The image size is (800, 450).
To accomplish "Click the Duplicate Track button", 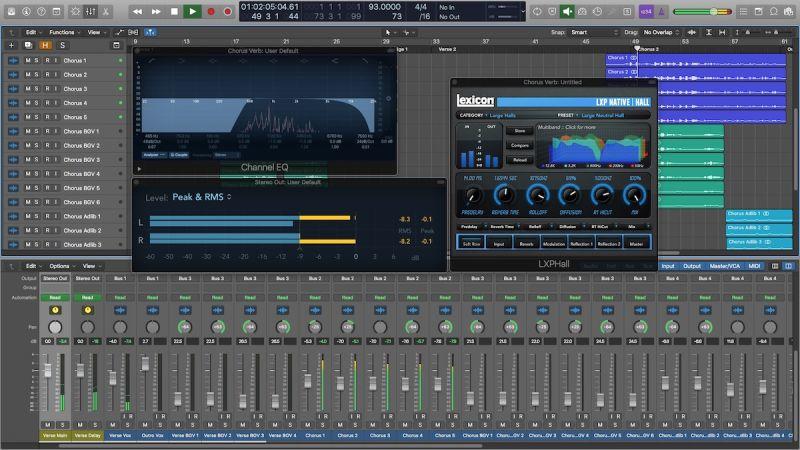I will [x=28, y=45].
